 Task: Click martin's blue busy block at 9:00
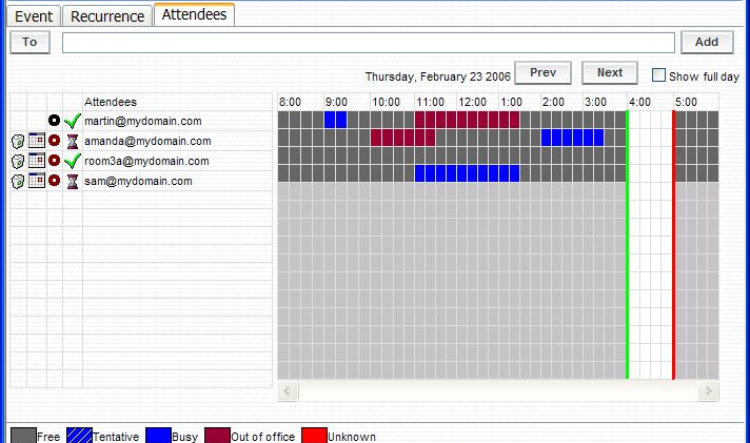[x=336, y=120]
